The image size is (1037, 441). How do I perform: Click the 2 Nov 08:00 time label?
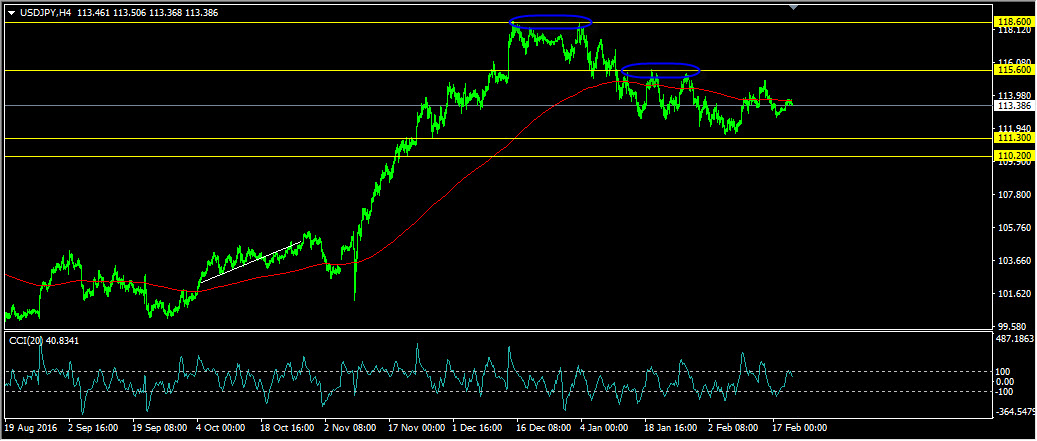click(350, 428)
